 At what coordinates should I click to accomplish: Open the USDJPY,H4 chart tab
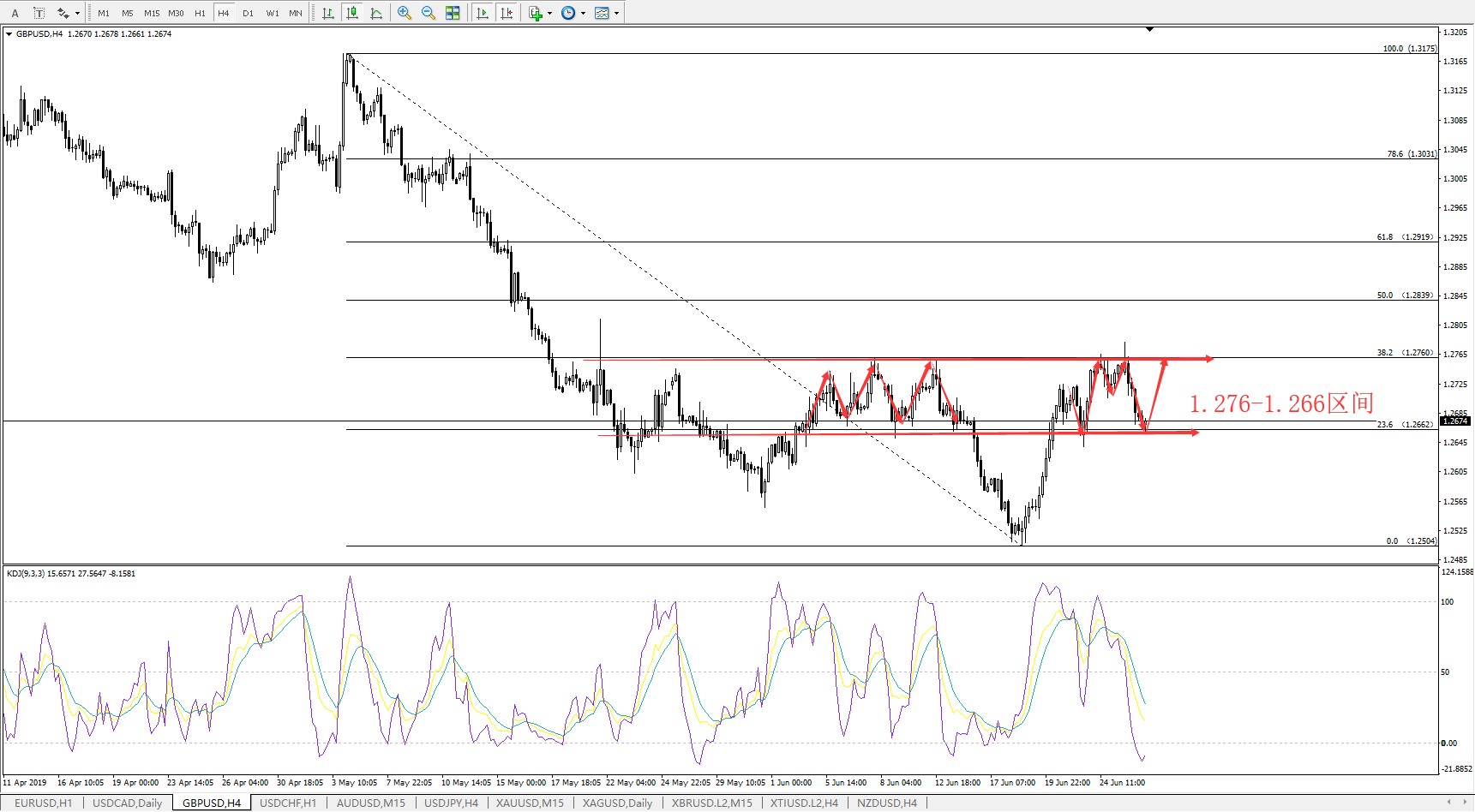(452, 803)
